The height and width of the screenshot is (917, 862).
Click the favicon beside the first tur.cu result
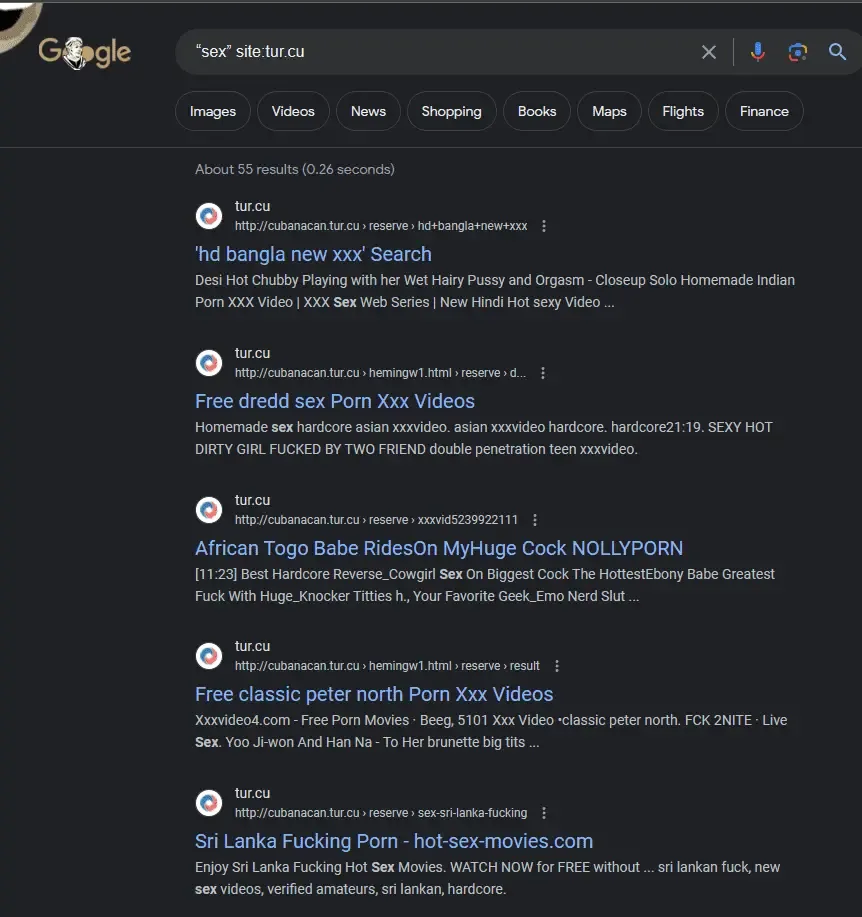pos(209,216)
